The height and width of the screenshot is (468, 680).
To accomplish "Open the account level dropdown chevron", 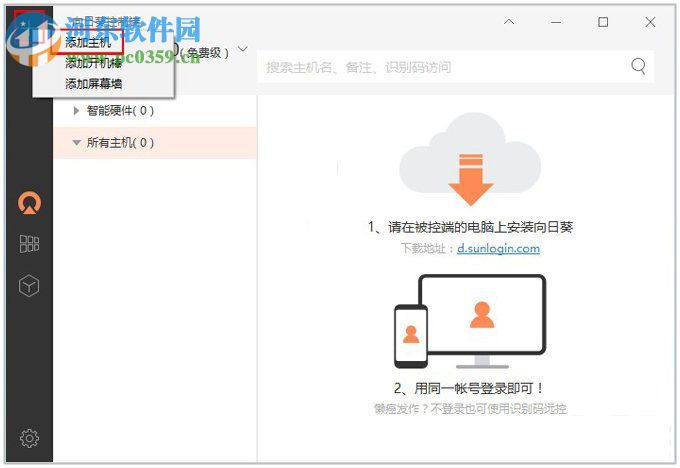I will coord(243,49).
